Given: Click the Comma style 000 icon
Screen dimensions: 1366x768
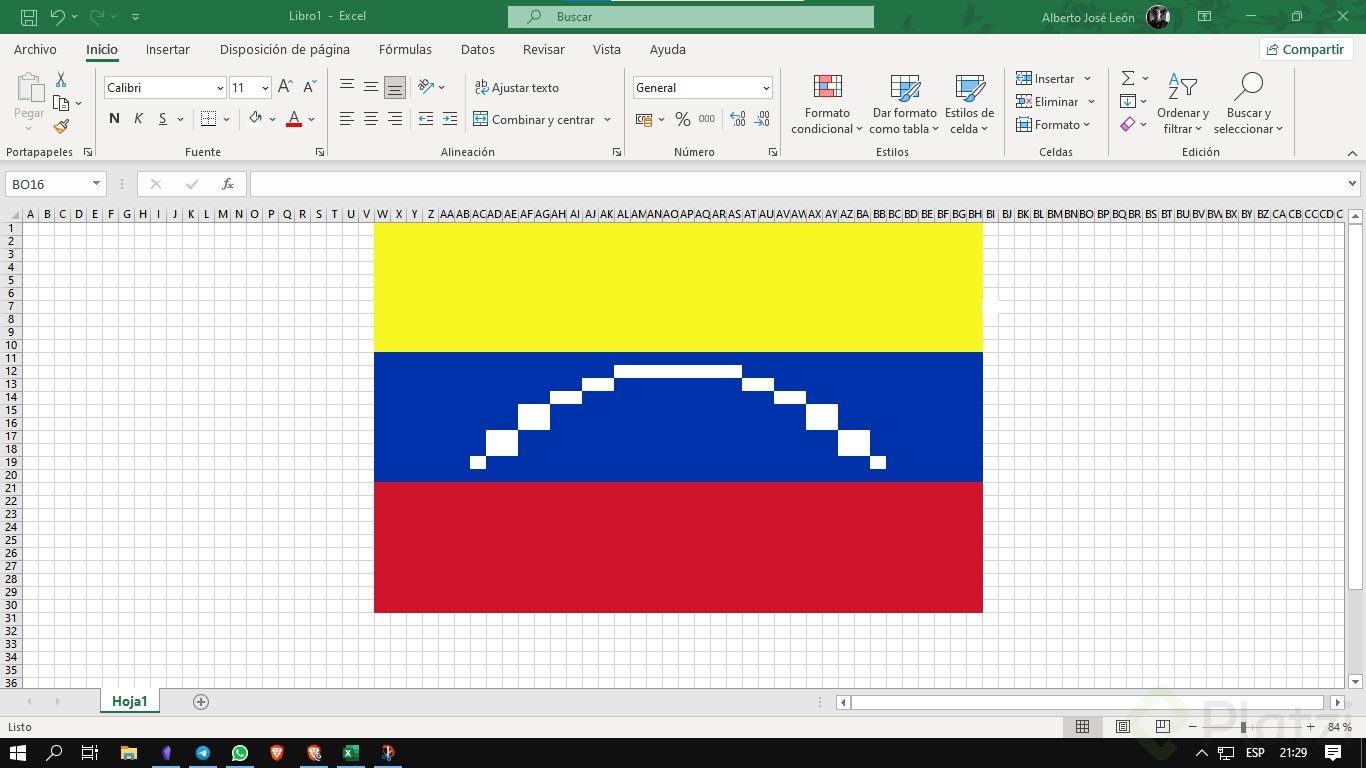Looking at the screenshot, I should [707, 119].
